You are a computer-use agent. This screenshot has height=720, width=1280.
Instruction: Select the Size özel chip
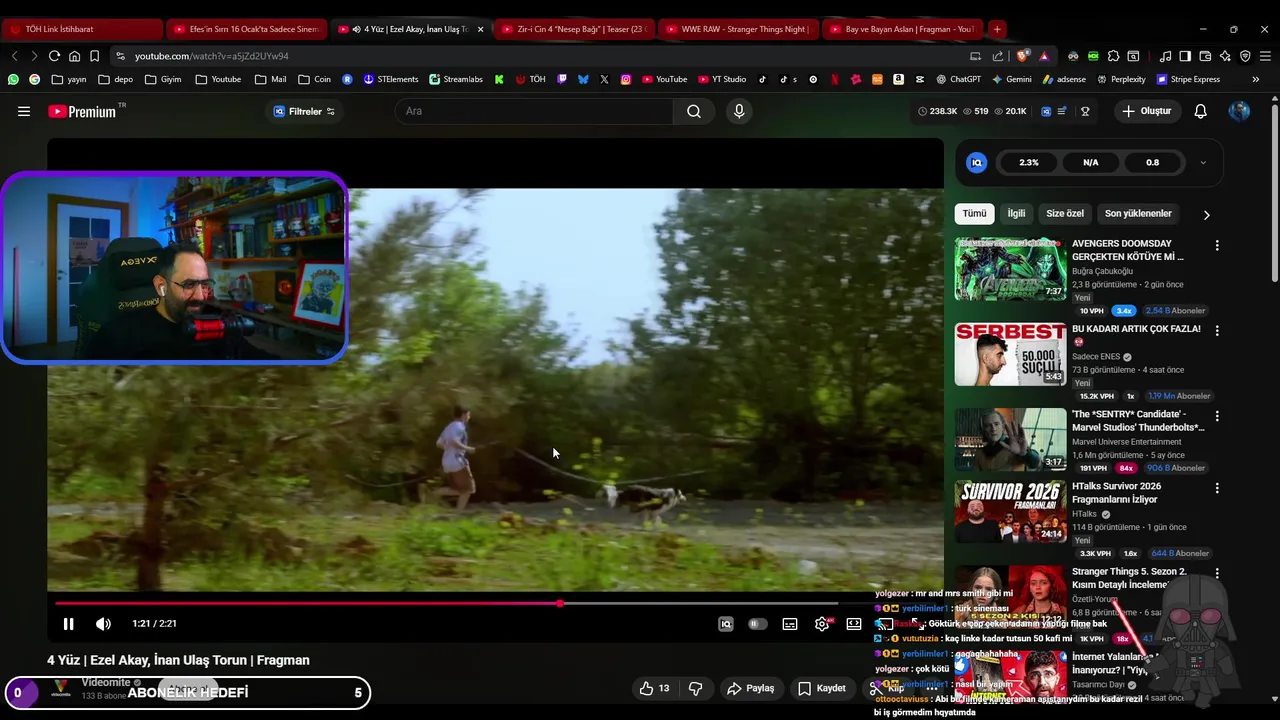click(x=1065, y=213)
